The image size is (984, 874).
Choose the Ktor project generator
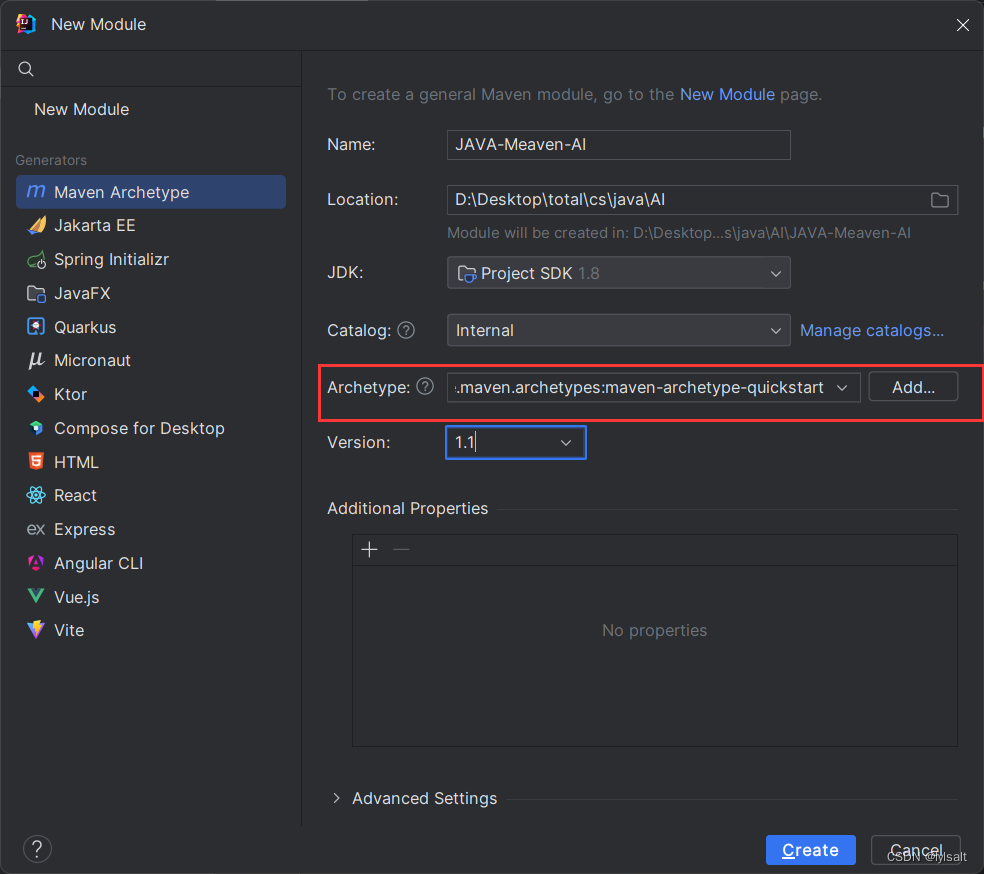coord(73,394)
